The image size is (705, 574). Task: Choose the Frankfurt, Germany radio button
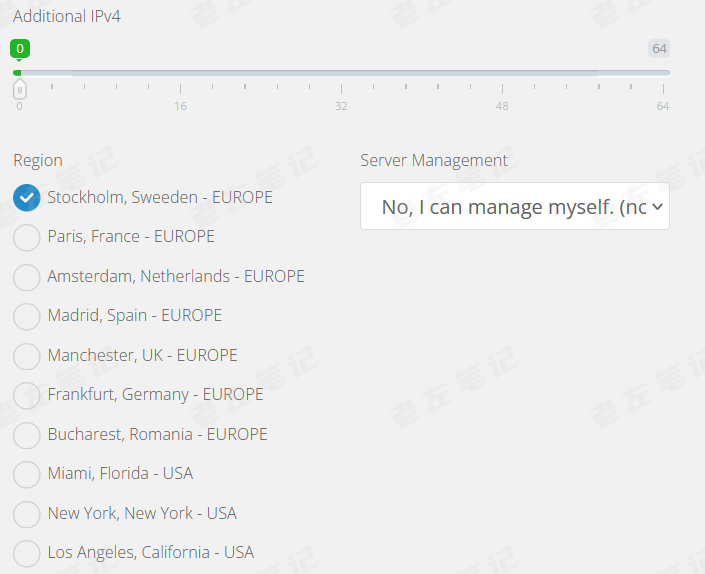(x=27, y=395)
